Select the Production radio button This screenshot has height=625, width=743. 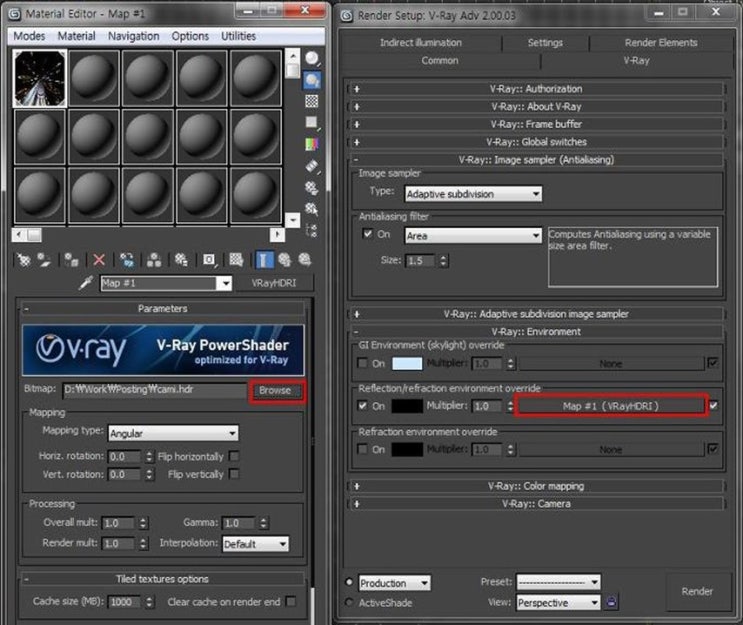[349, 582]
